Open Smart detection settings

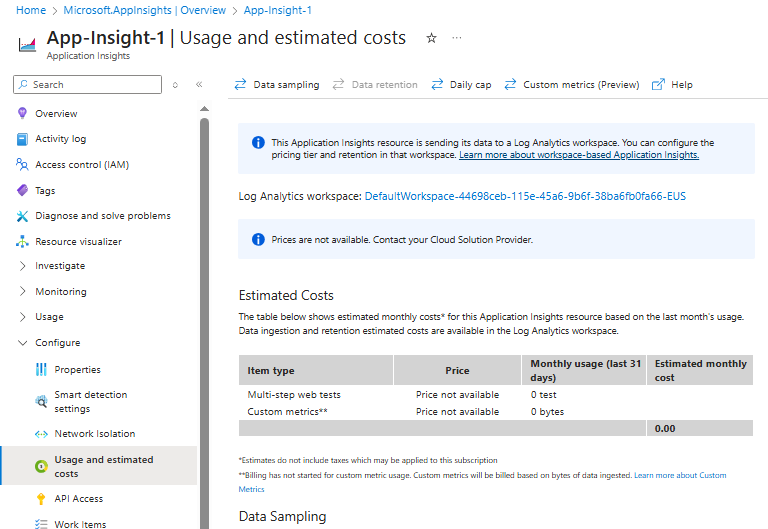coord(91,402)
